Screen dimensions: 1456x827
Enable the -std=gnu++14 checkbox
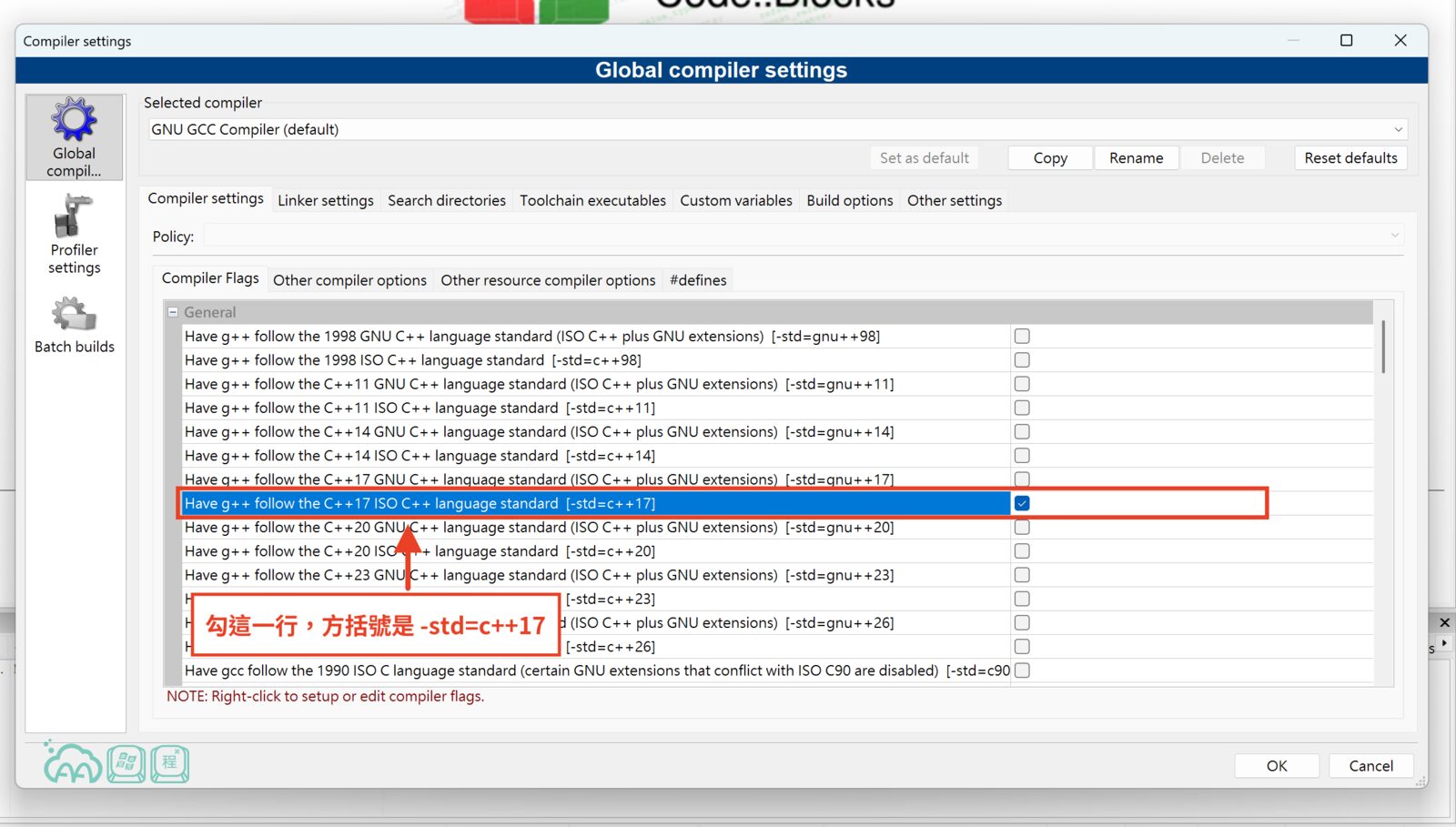point(1022,431)
